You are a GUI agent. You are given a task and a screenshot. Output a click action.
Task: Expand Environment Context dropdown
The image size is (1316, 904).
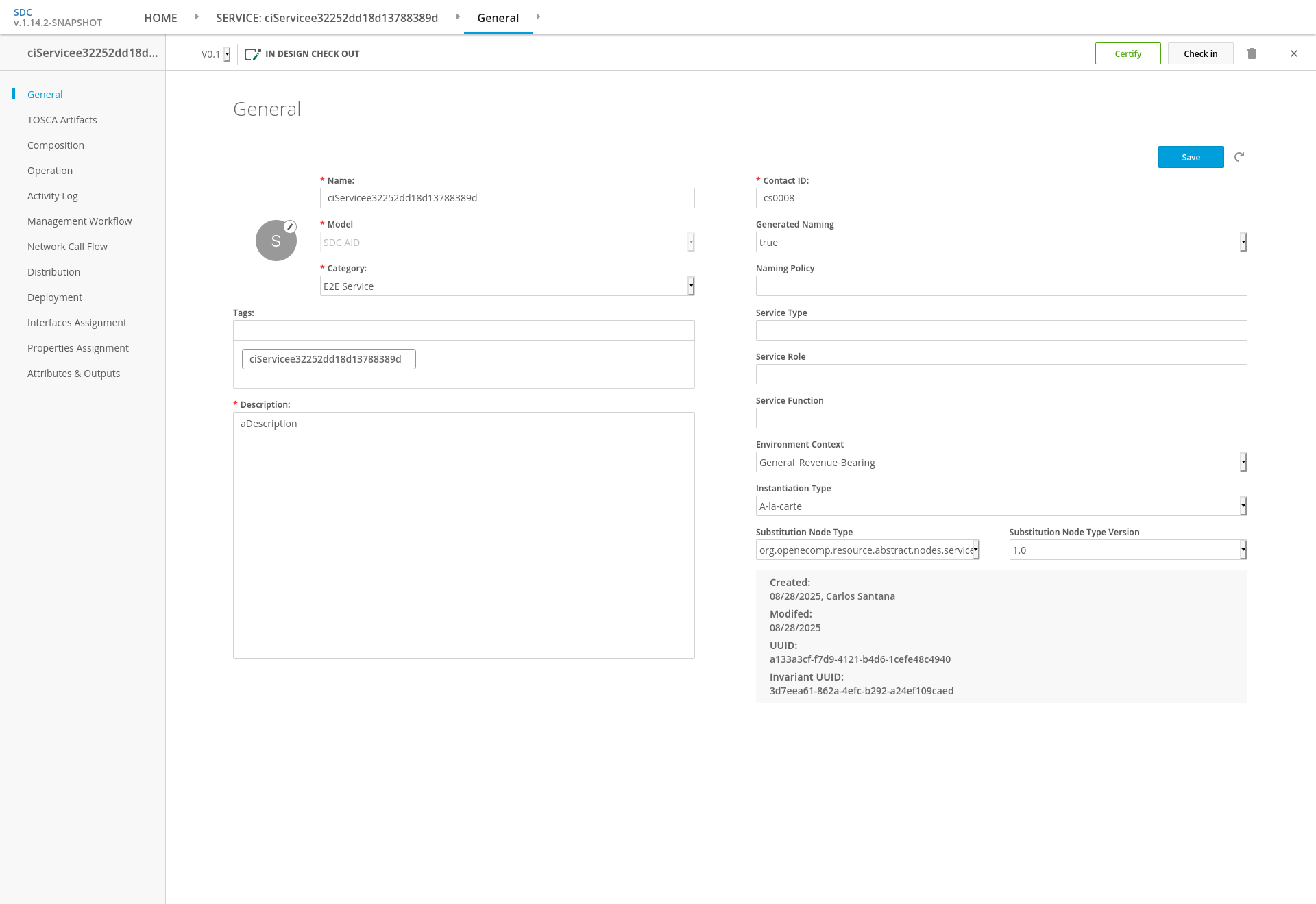click(1001, 462)
